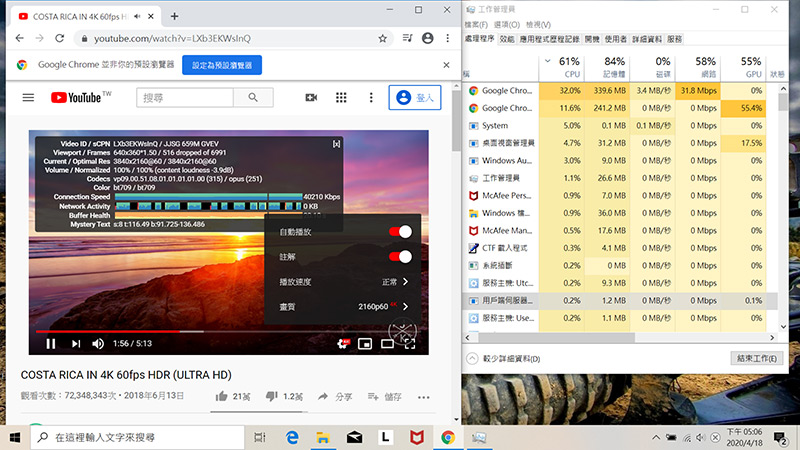This screenshot has height=450, width=800.
Task: Pause the YouTube video
Action: click(x=51, y=343)
